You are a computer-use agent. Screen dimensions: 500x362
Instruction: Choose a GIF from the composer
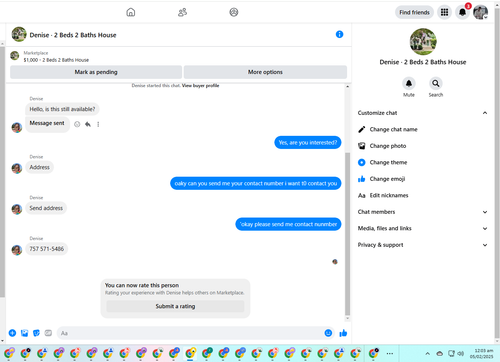(48, 333)
